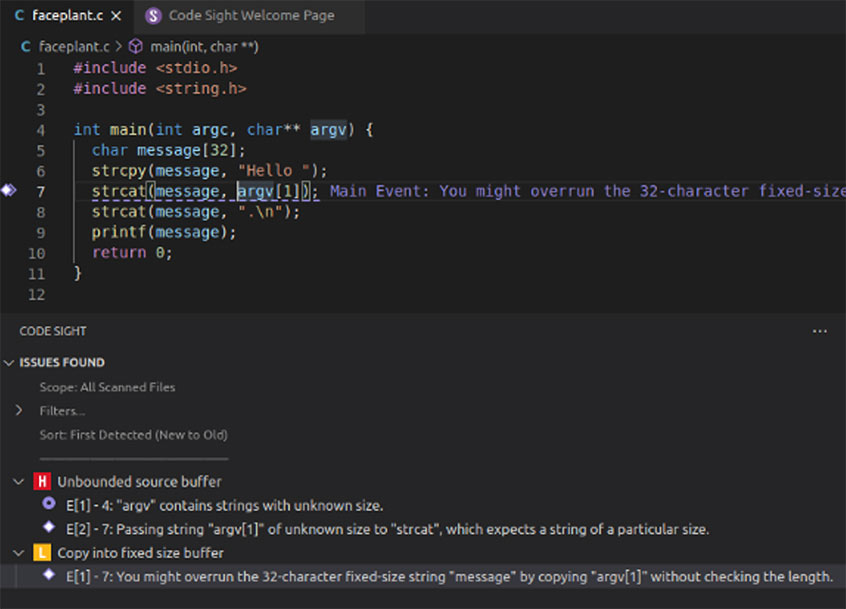Viewport: 846px width, 609px height.
Task: Click the purple circle icon beside the argv issue
Action: [47, 505]
